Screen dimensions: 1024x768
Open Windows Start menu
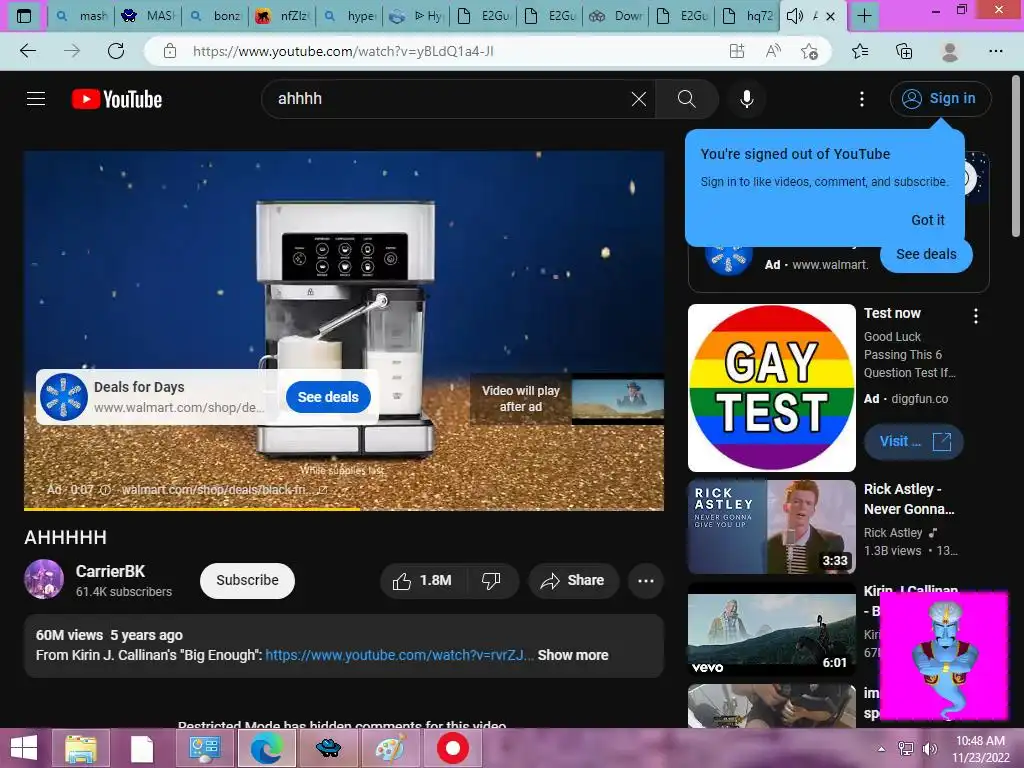coord(24,748)
